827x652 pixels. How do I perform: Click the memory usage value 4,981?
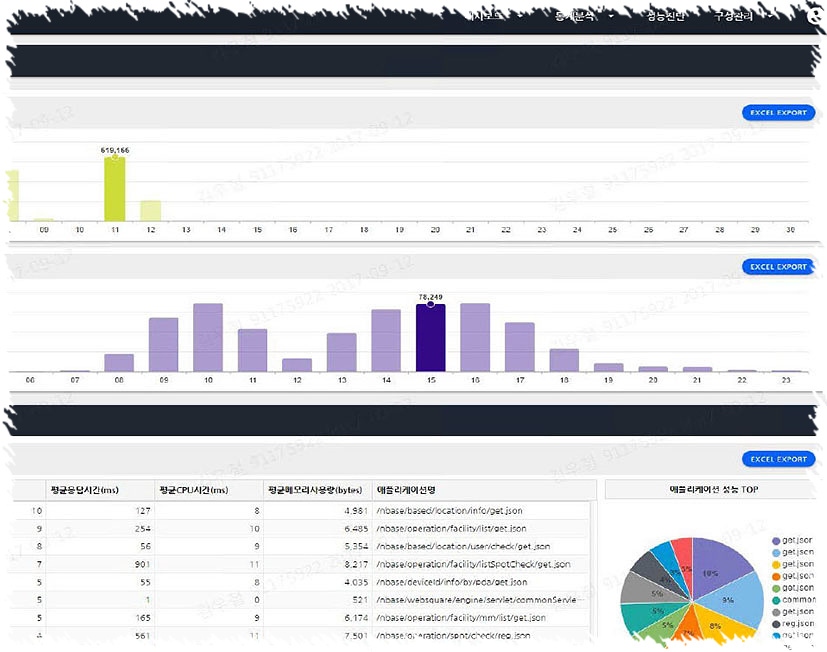(x=356, y=511)
